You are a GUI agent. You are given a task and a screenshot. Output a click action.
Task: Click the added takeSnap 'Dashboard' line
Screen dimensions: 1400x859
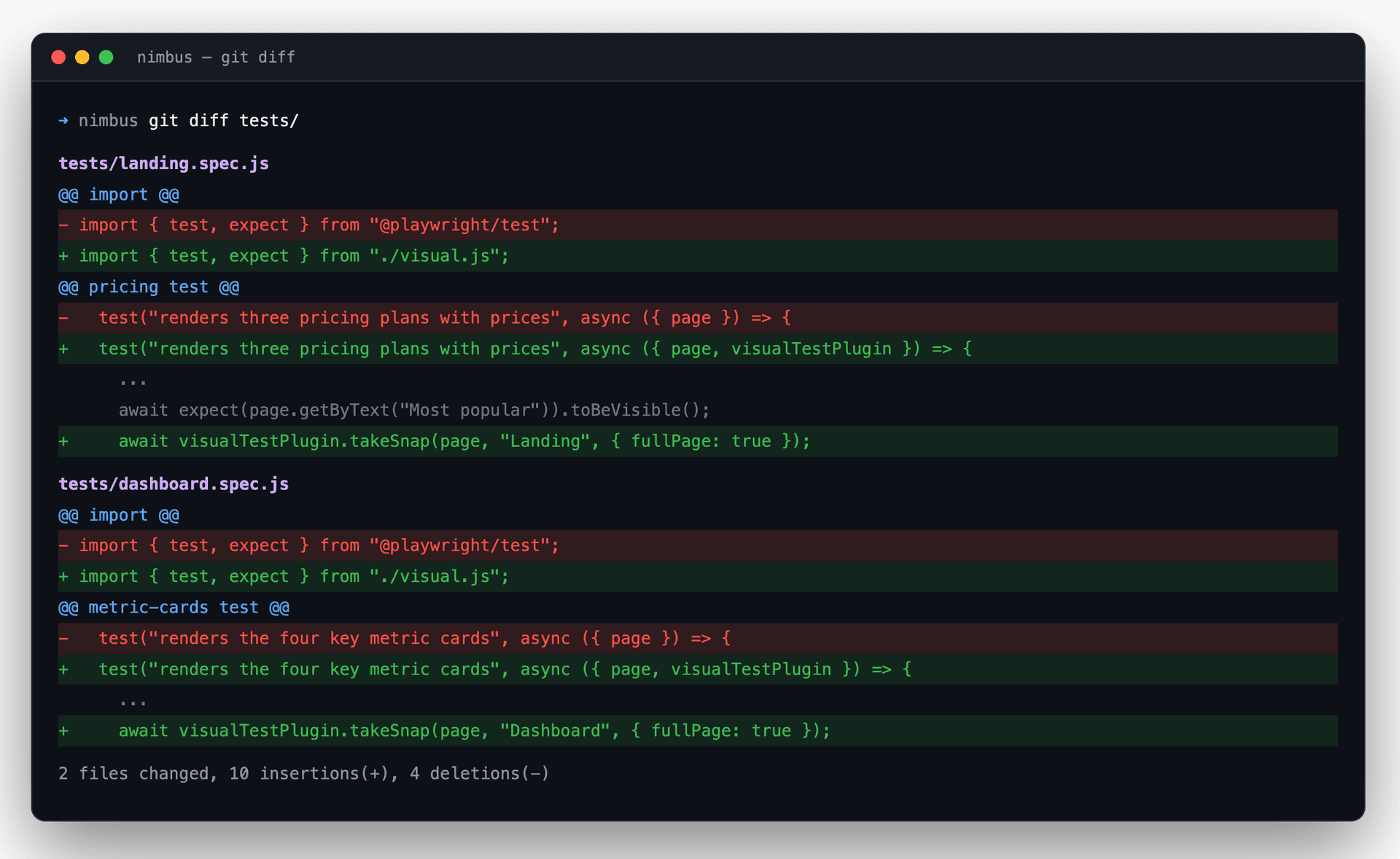(698, 731)
